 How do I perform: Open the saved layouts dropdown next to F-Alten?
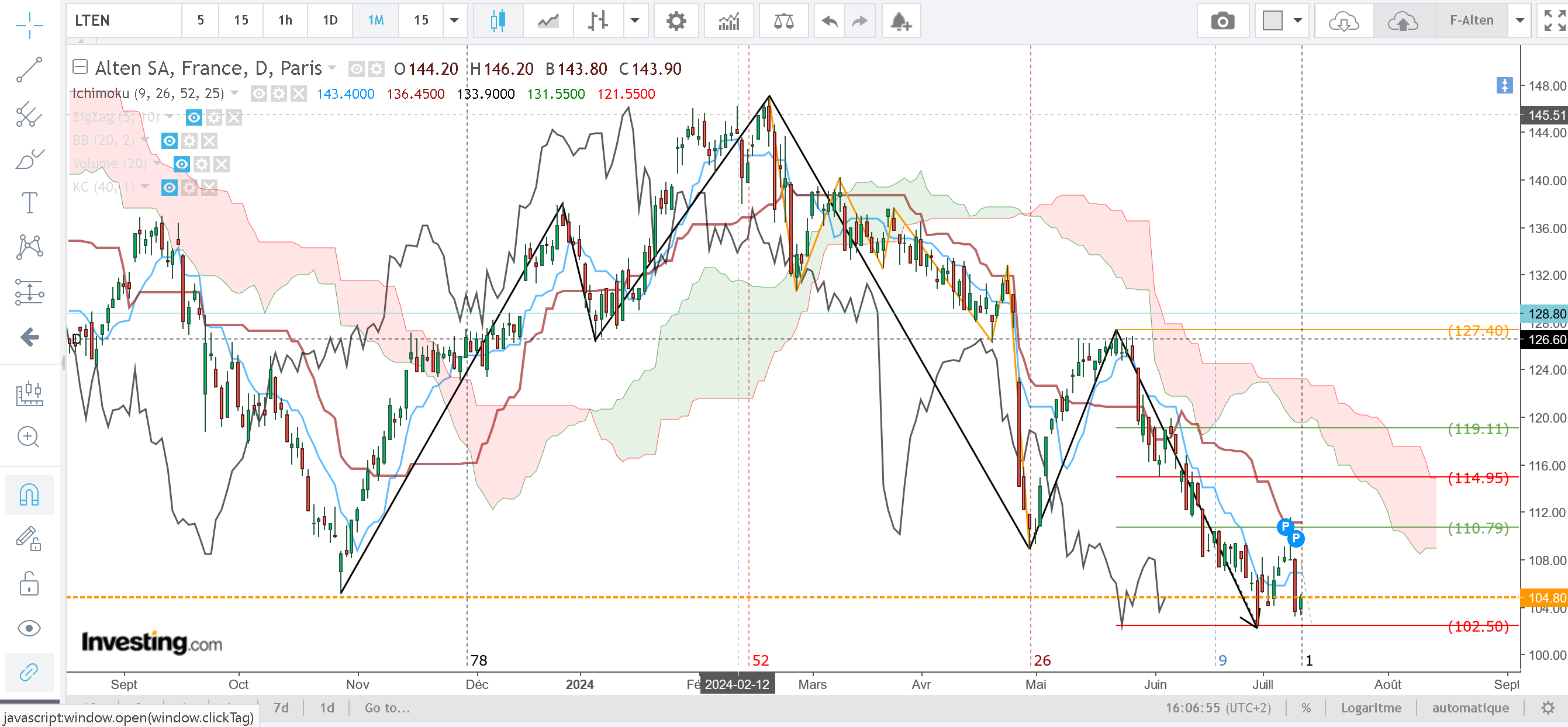click(x=1519, y=20)
